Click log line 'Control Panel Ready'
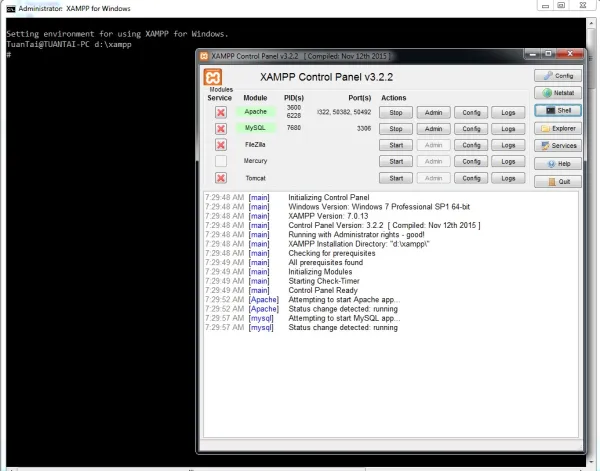The height and width of the screenshot is (471, 600). tap(323, 290)
